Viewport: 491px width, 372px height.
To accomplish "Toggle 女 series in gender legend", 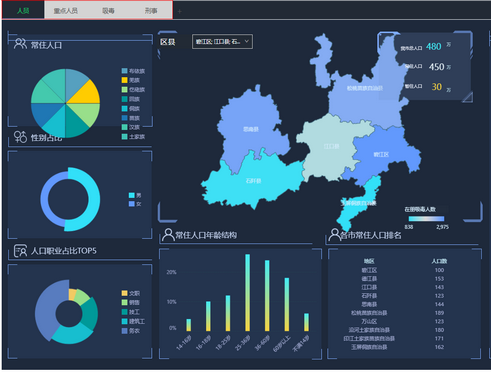I will [x=135, y=204].
